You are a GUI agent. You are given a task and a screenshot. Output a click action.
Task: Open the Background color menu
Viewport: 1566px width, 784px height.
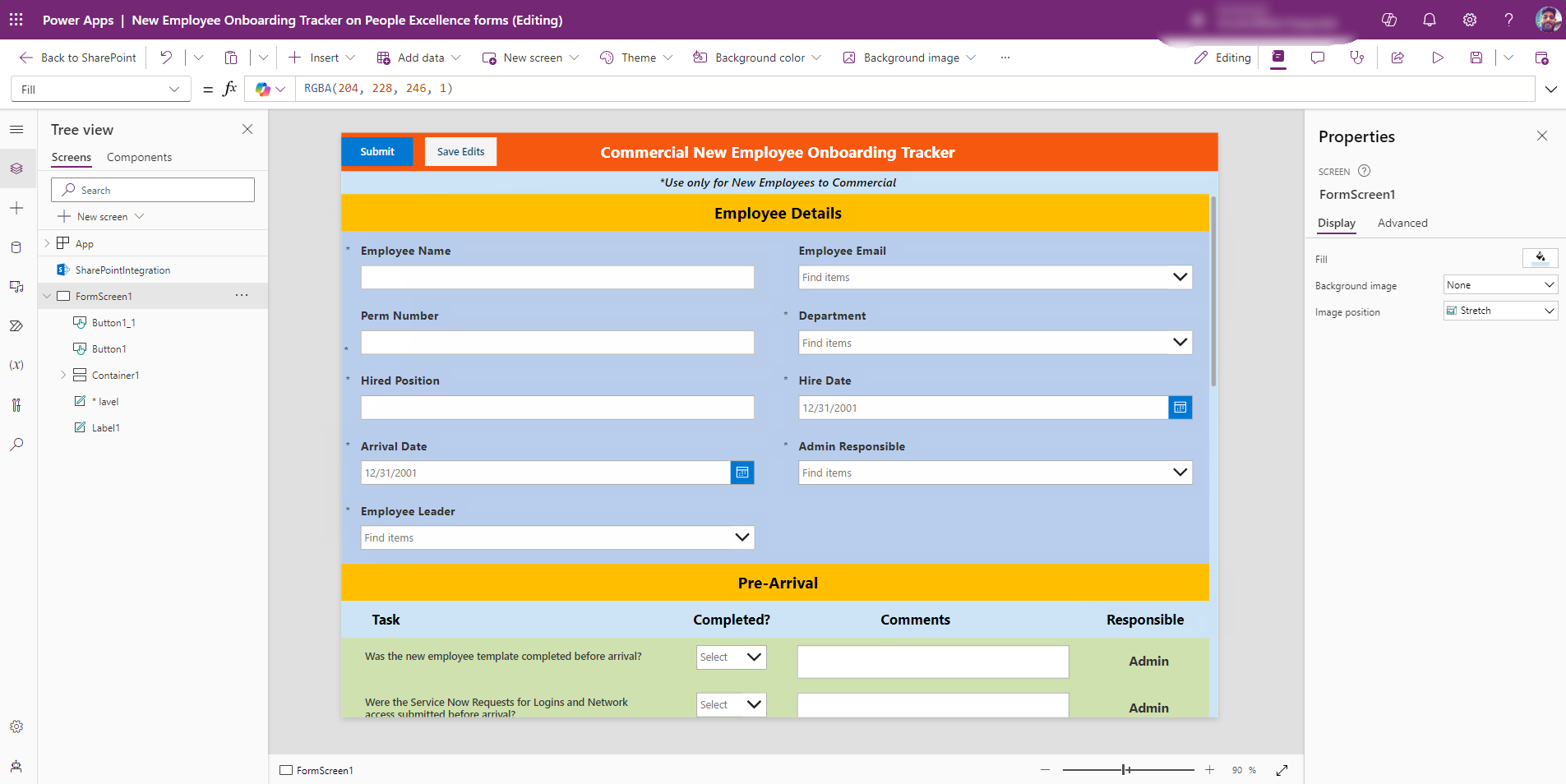click(x=757, y=58)
